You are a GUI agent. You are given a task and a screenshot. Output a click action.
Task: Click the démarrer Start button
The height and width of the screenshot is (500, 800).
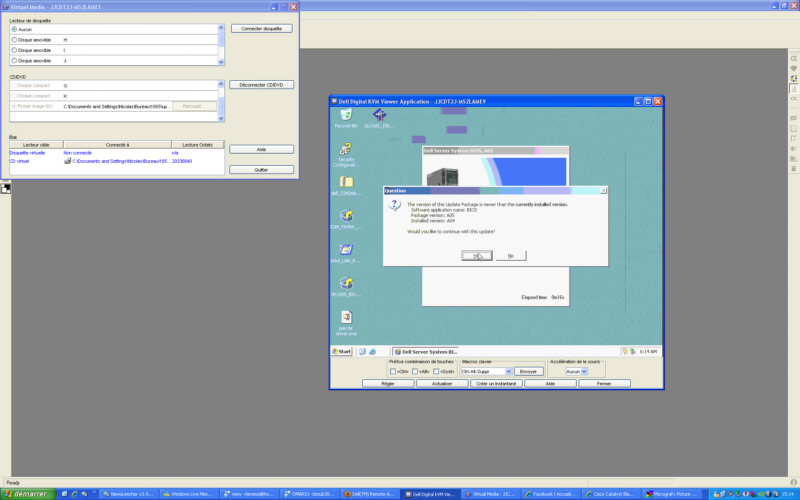[x=28, y=494]
